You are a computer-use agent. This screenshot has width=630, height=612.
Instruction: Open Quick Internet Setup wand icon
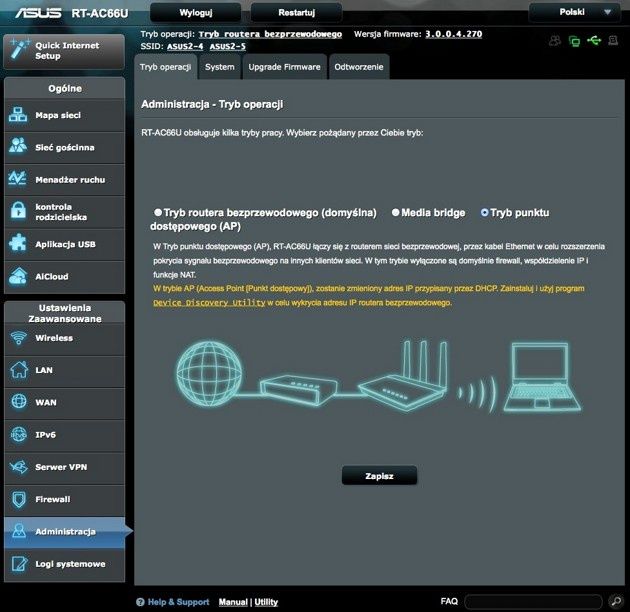pos(18,50)
